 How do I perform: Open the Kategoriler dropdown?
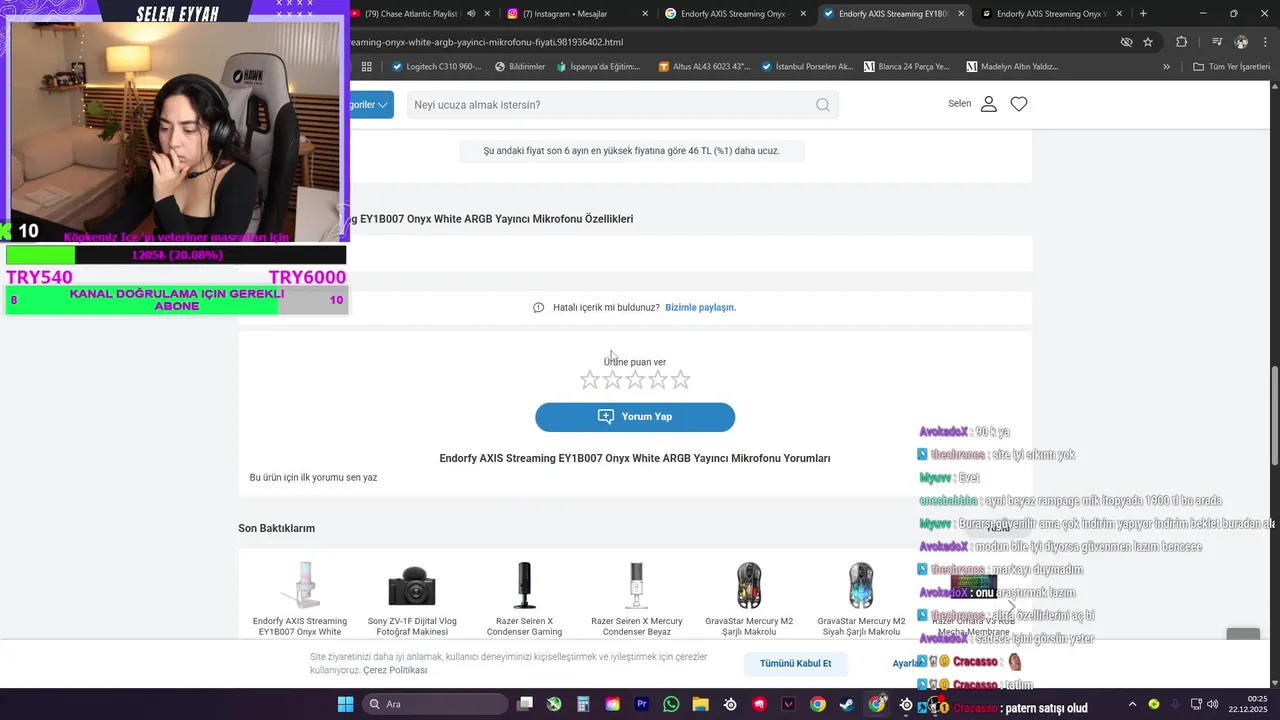point(371,105)
